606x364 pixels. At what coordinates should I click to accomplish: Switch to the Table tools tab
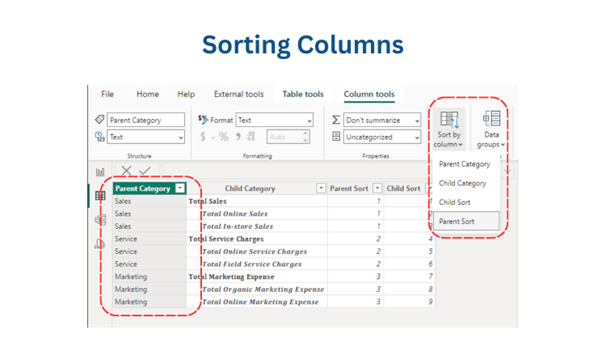tap(303, 94)
